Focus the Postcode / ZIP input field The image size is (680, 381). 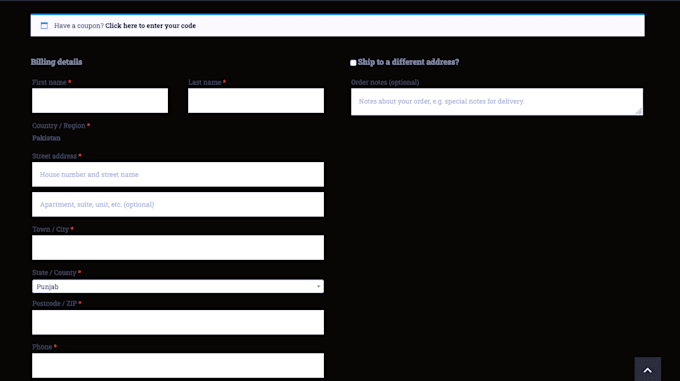click(x=178, y=322)
